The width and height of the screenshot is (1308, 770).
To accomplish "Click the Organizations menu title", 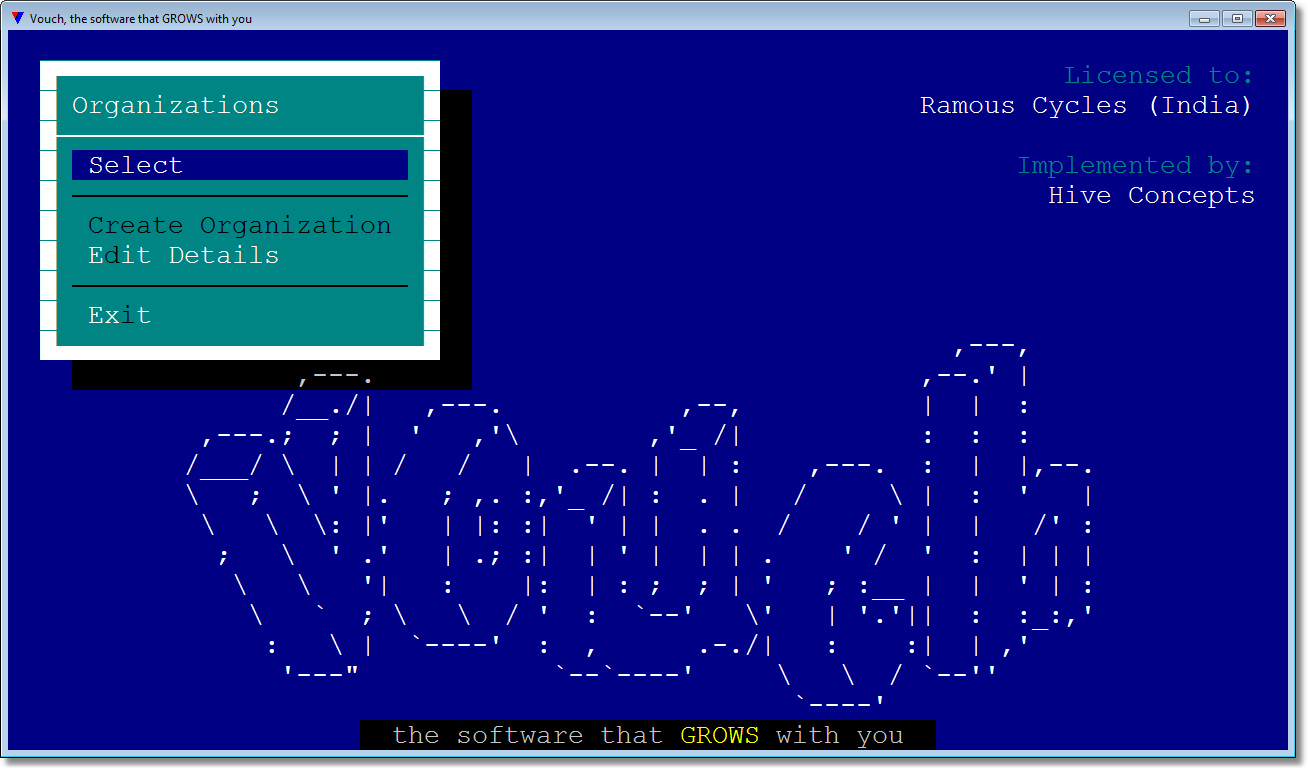I will coord(176,105).
